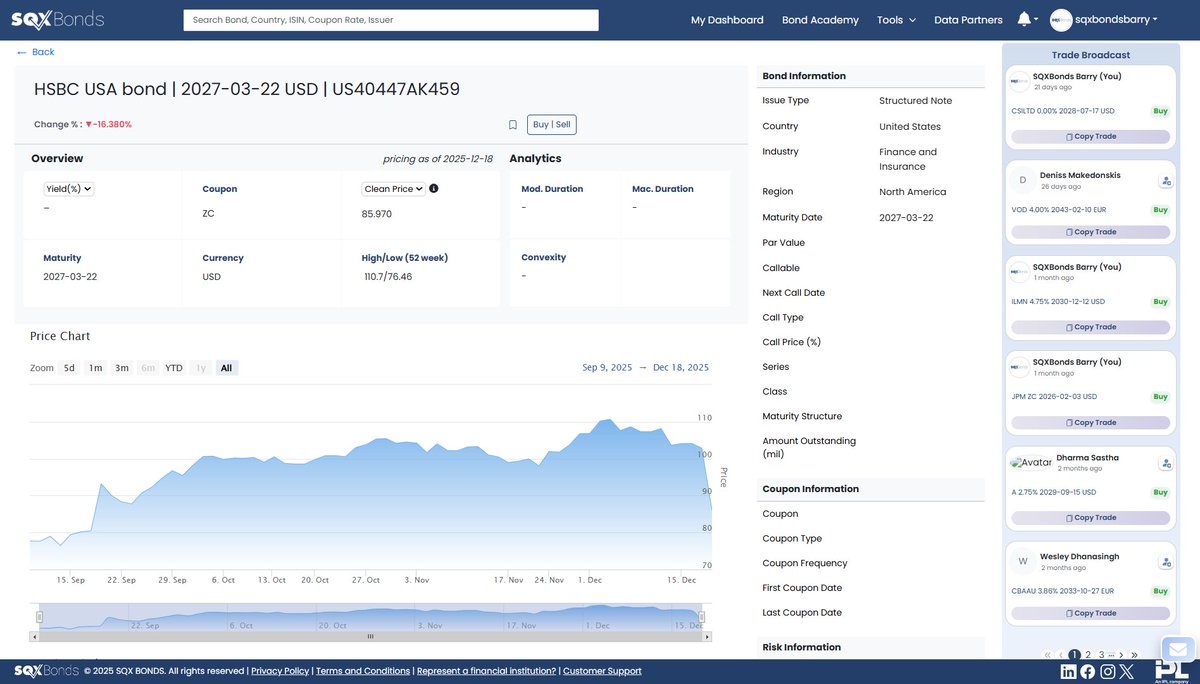
Task: Set chart zoom to 1m
Action: (95, 368)
